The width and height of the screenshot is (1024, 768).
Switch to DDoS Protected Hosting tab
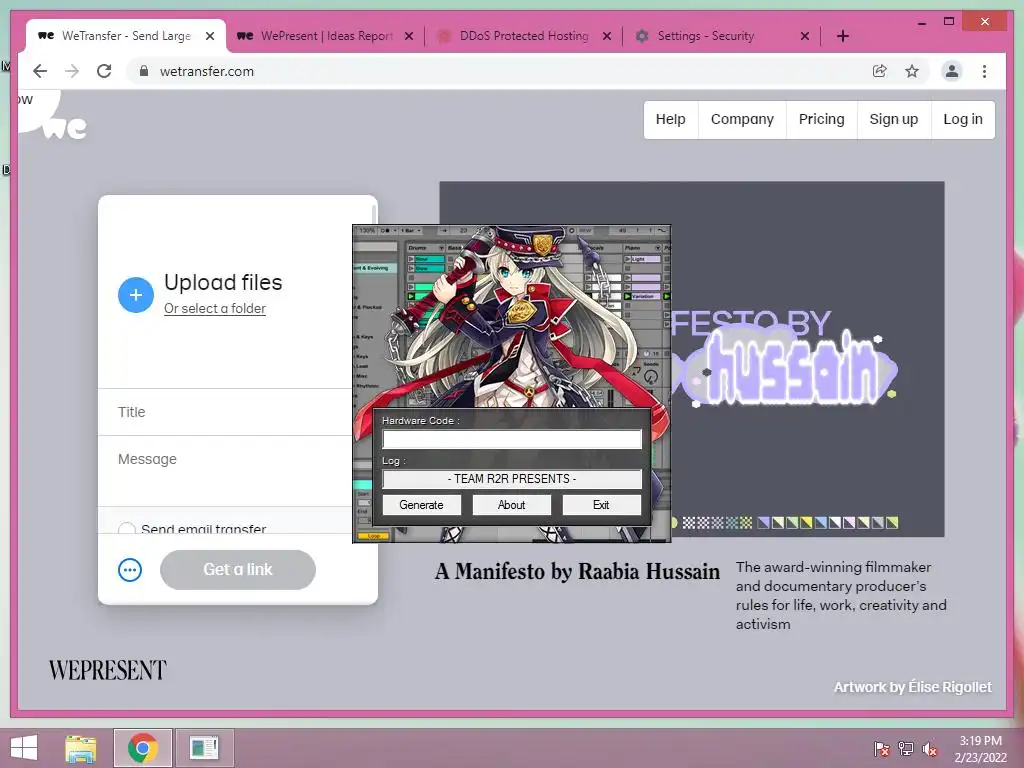(x=524, y=36)
